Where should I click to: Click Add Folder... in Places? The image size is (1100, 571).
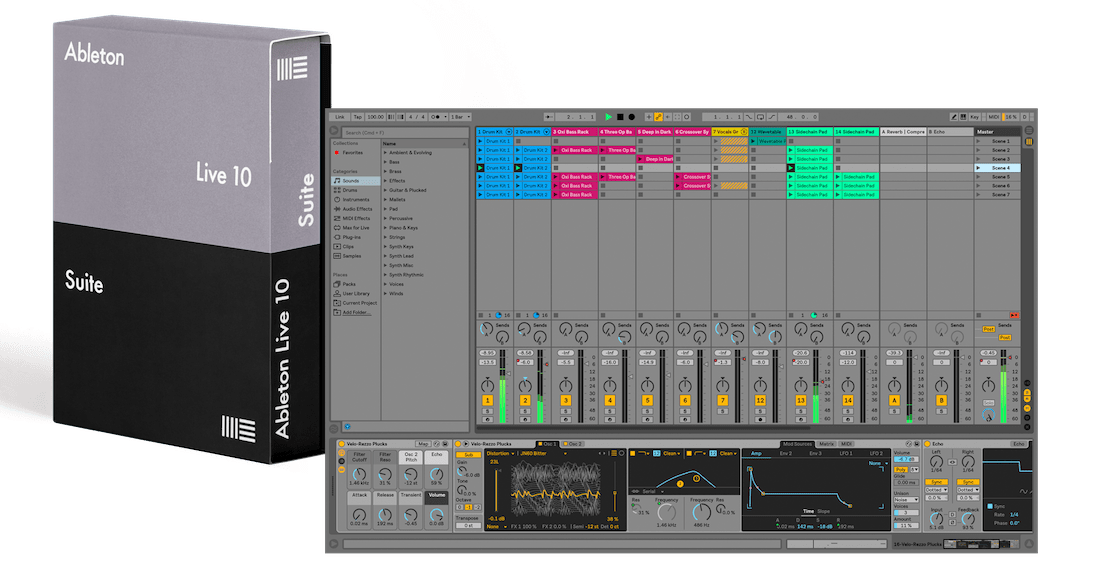(x=356, y=312)
